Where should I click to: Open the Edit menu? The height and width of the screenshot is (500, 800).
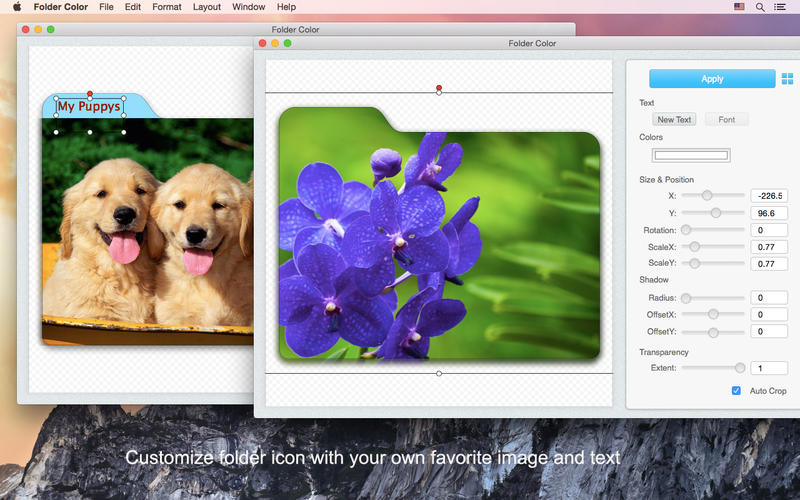coord(133,7)
